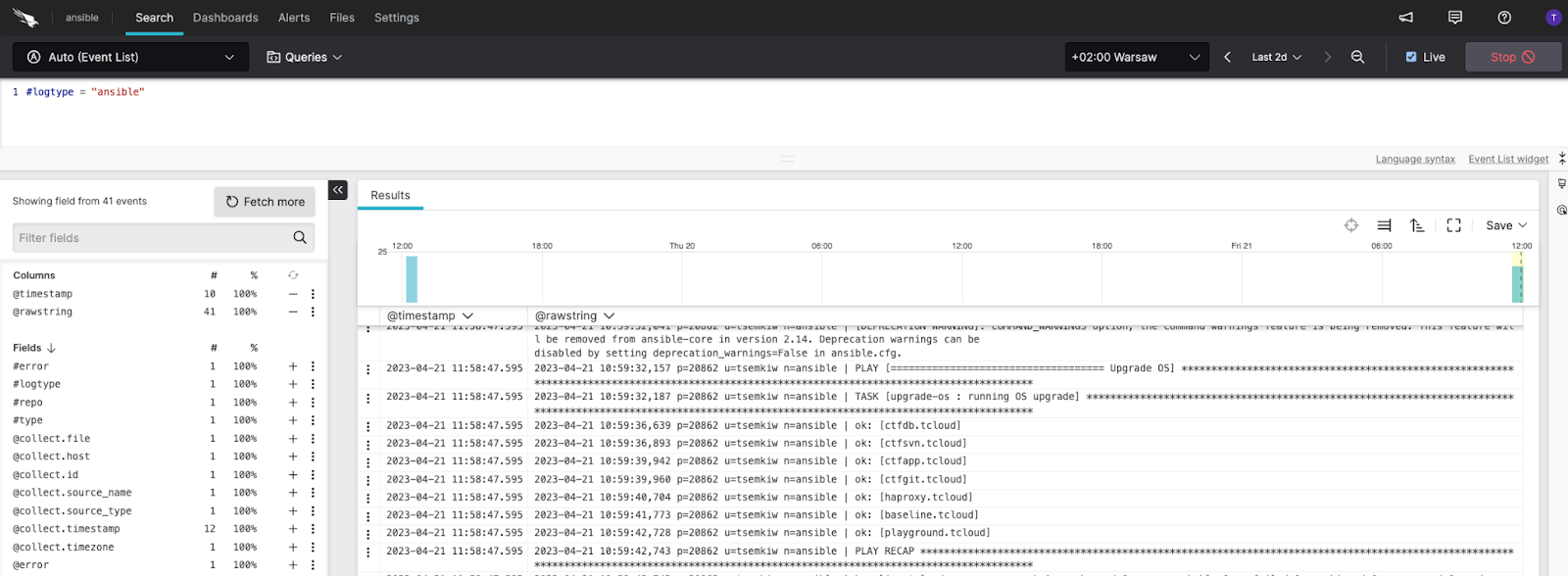
Task: Collapse the fields side panel
Action: tap(338, 190)
